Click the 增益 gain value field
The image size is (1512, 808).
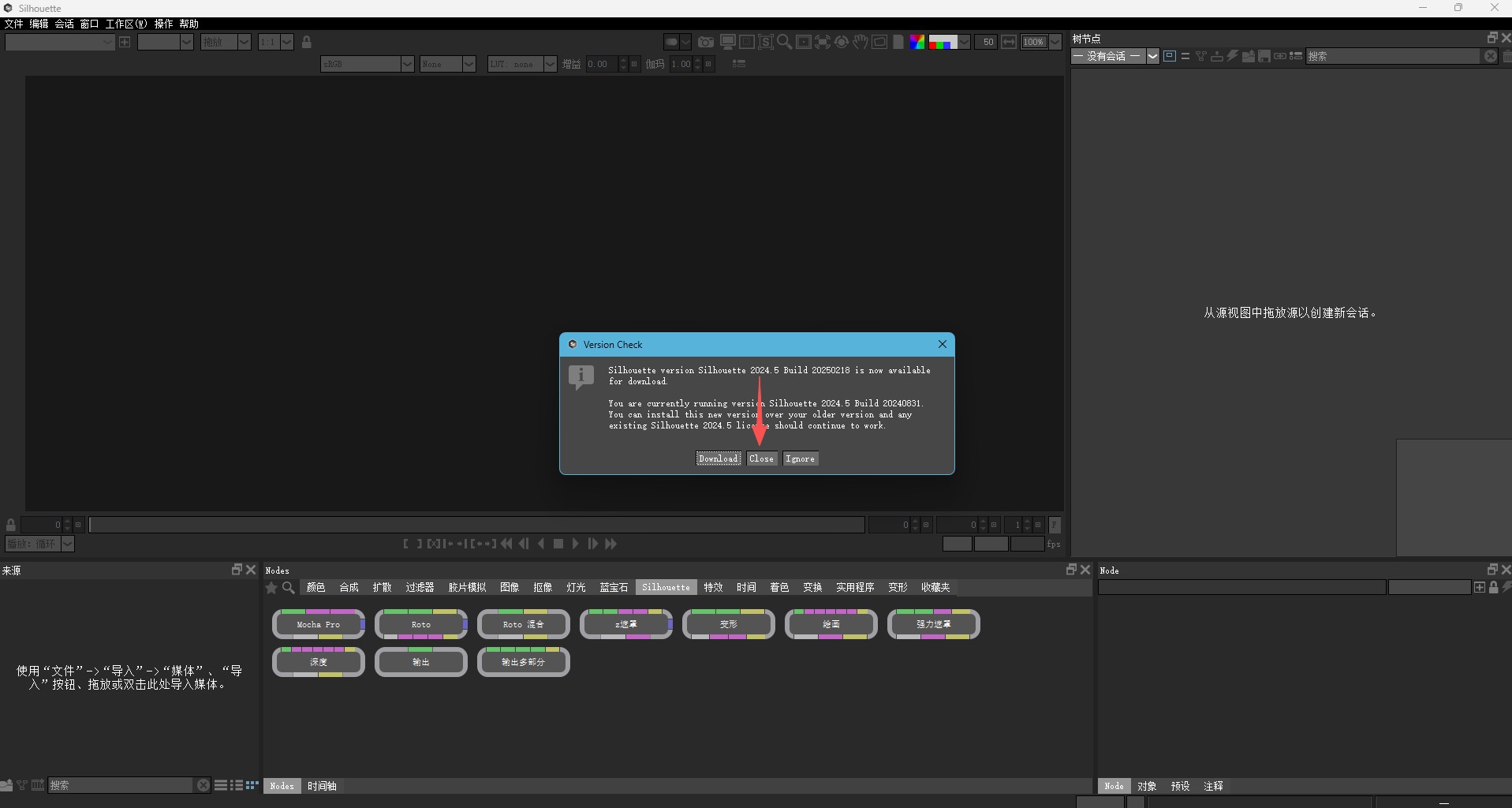601,64
